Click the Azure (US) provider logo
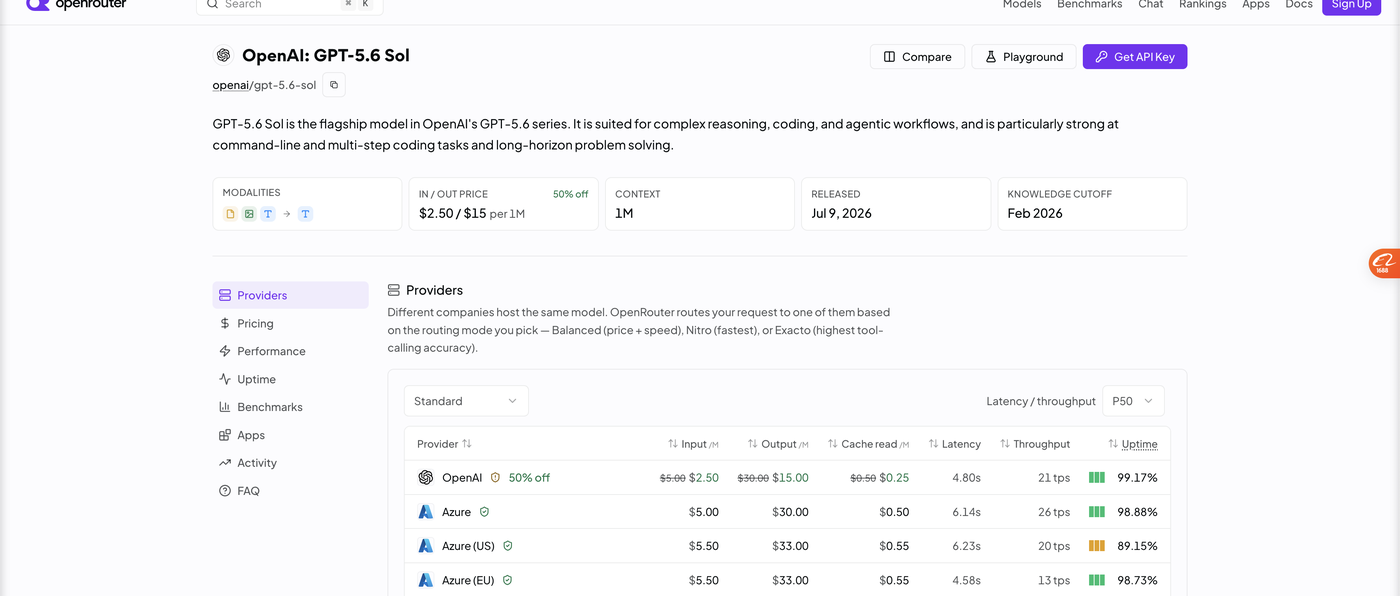Viewport: 1400px width, 596px height. tap(426, 546)
